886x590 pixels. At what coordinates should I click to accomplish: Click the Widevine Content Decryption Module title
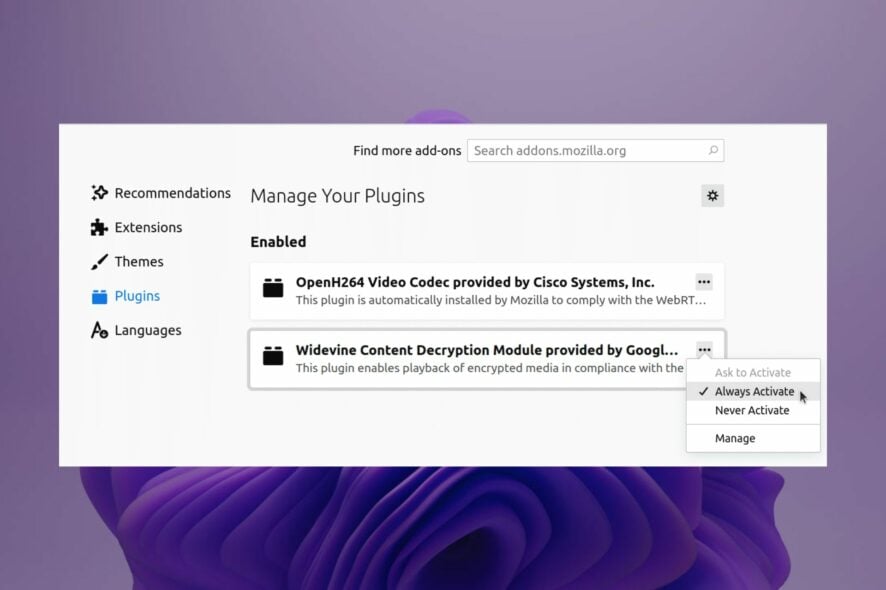pyautogui.click(x=487, y=350)
